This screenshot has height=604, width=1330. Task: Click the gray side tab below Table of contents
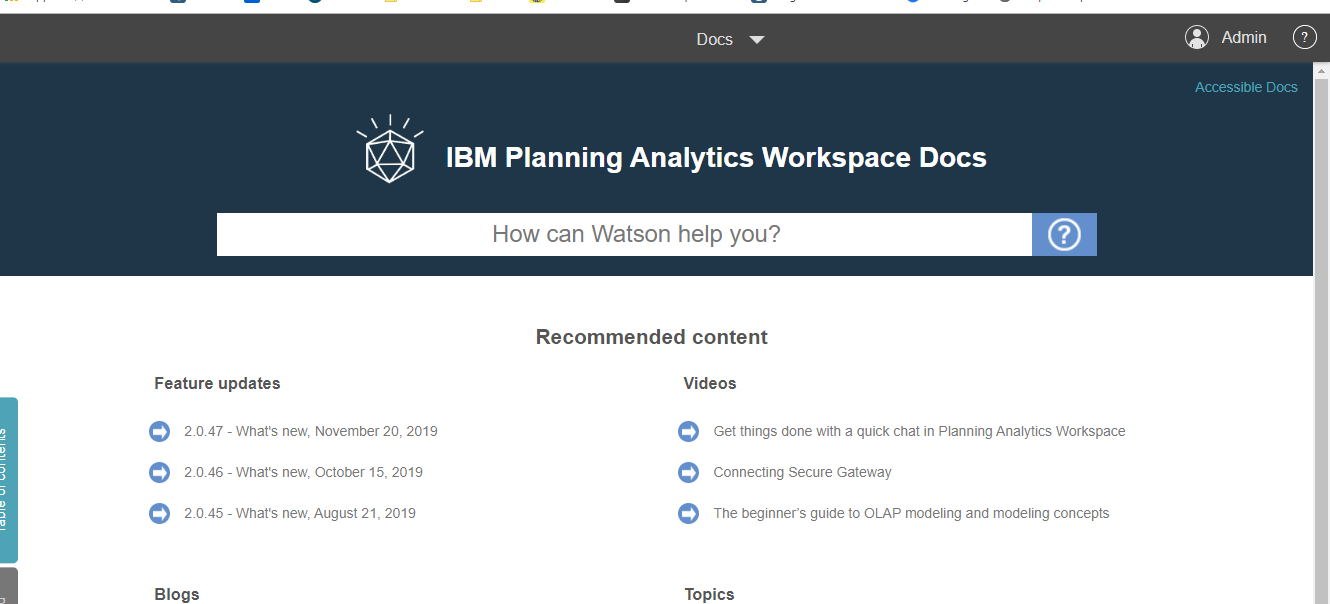(x=8, y=586)
